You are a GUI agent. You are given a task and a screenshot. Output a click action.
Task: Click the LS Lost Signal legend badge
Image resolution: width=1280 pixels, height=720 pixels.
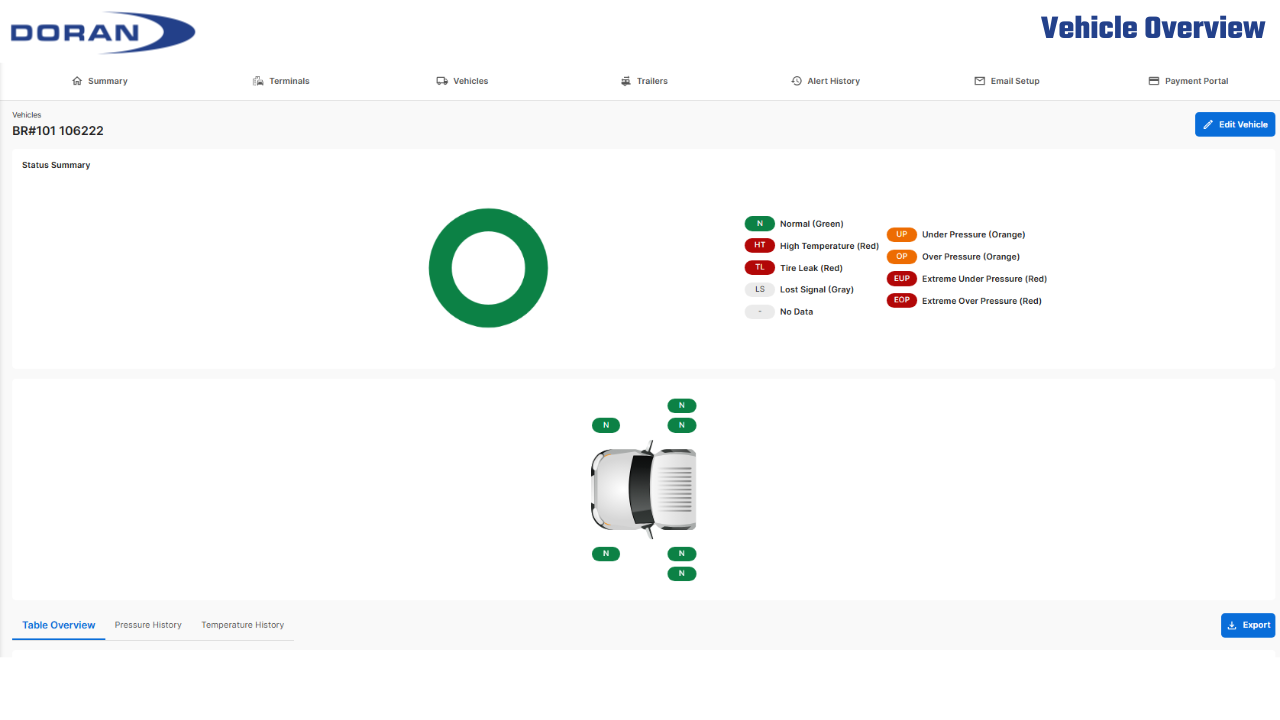[x=760, y=290]
